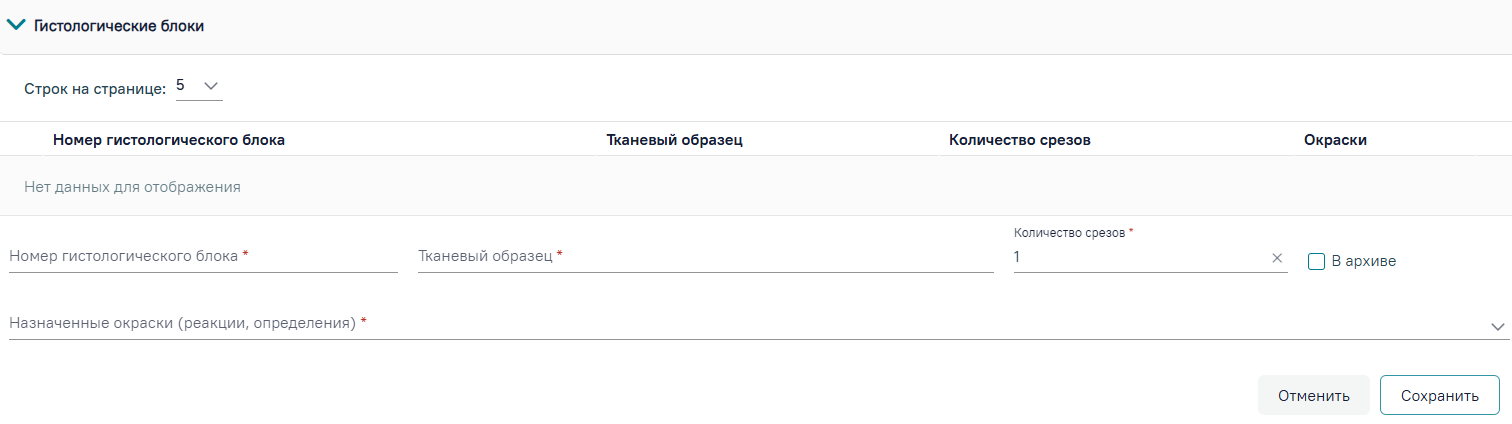This screenshot has width=1512, height=424.
Task: Focus the Номер гистологического блока input field
Action: 203,257
